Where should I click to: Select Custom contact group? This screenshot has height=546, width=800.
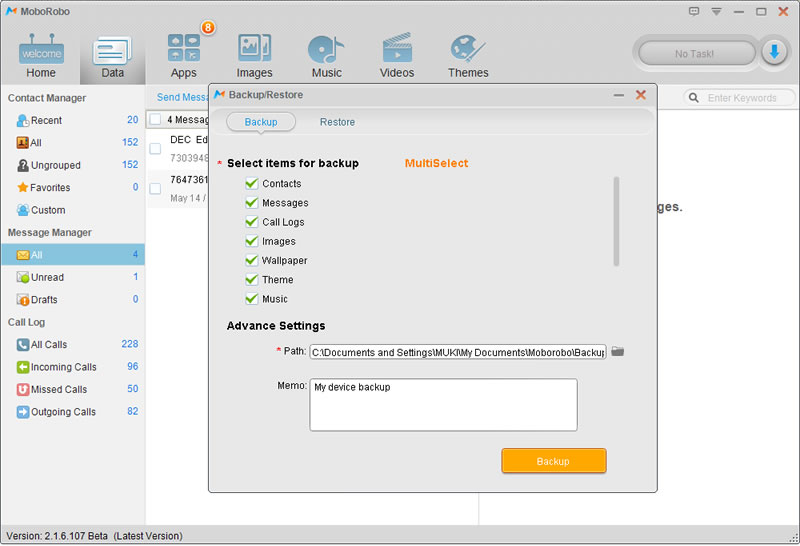(x=73, y=210)
